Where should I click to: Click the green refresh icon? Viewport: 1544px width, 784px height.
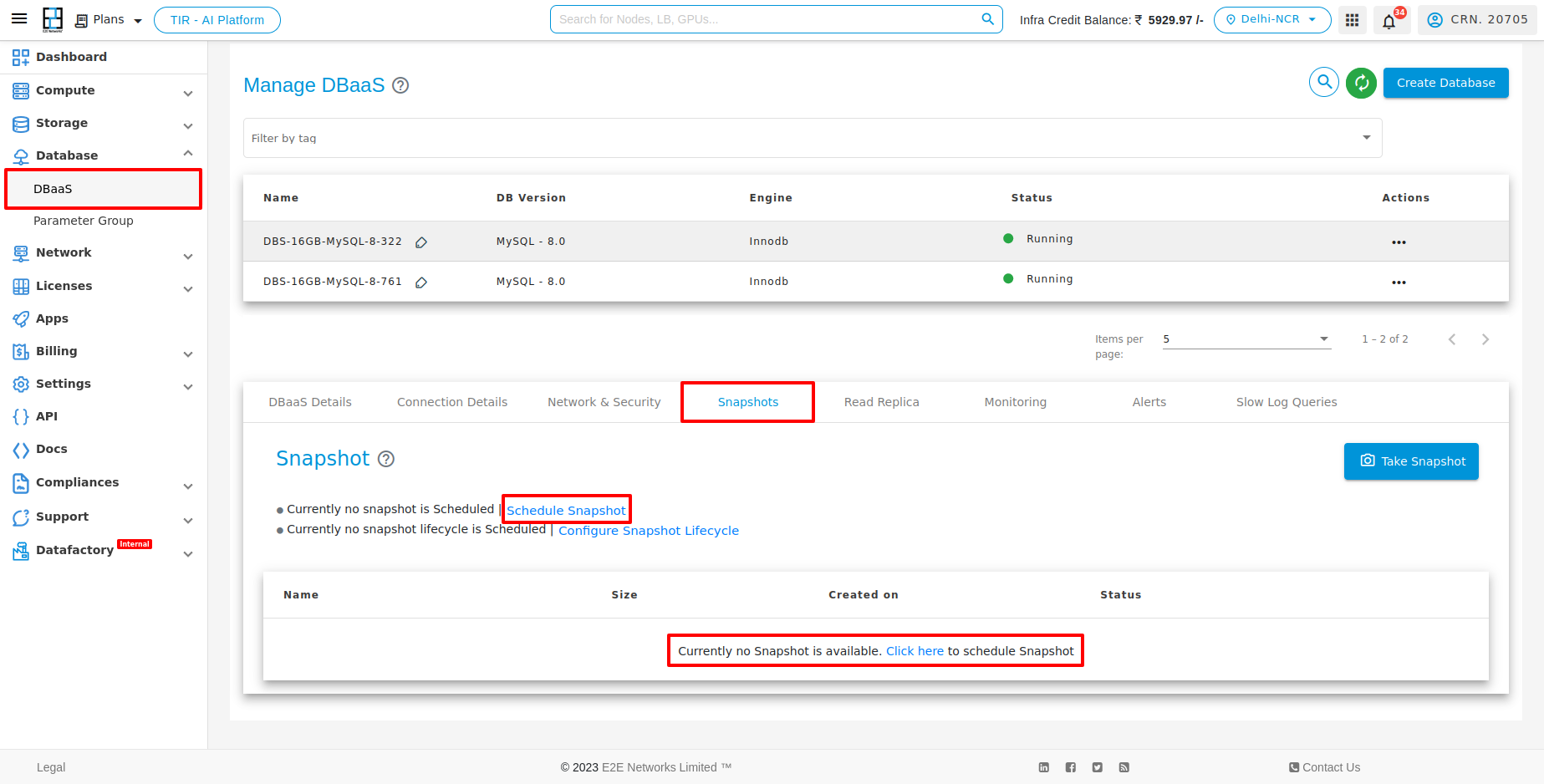pyautogui.click(x=1361, y=83)
